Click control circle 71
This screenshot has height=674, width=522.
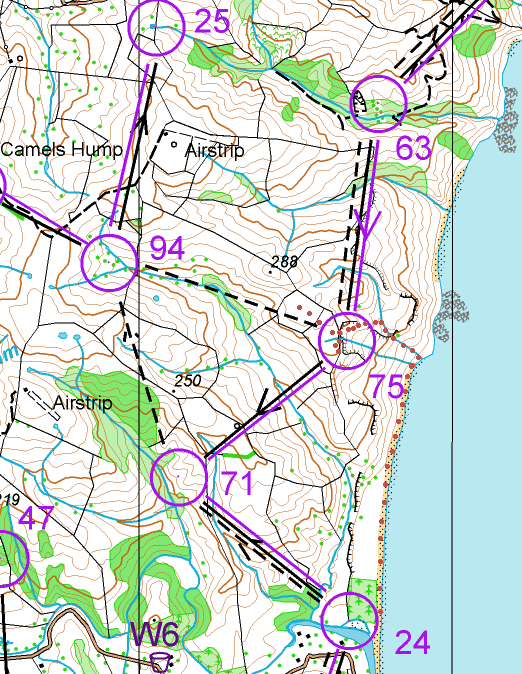click(x=179, y=477)
